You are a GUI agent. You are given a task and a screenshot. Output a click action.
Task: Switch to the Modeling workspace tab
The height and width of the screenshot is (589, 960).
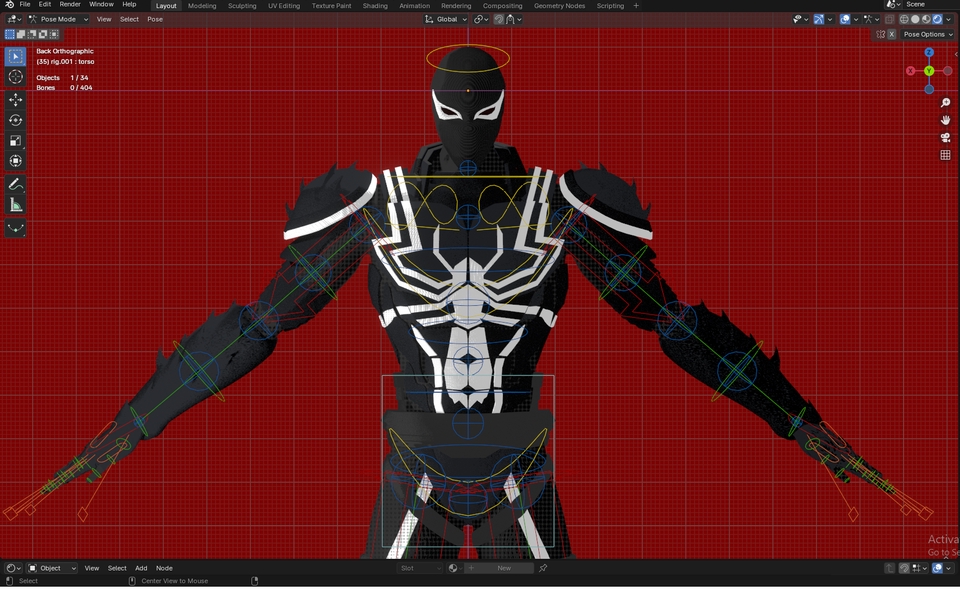[x=201, y=5]
